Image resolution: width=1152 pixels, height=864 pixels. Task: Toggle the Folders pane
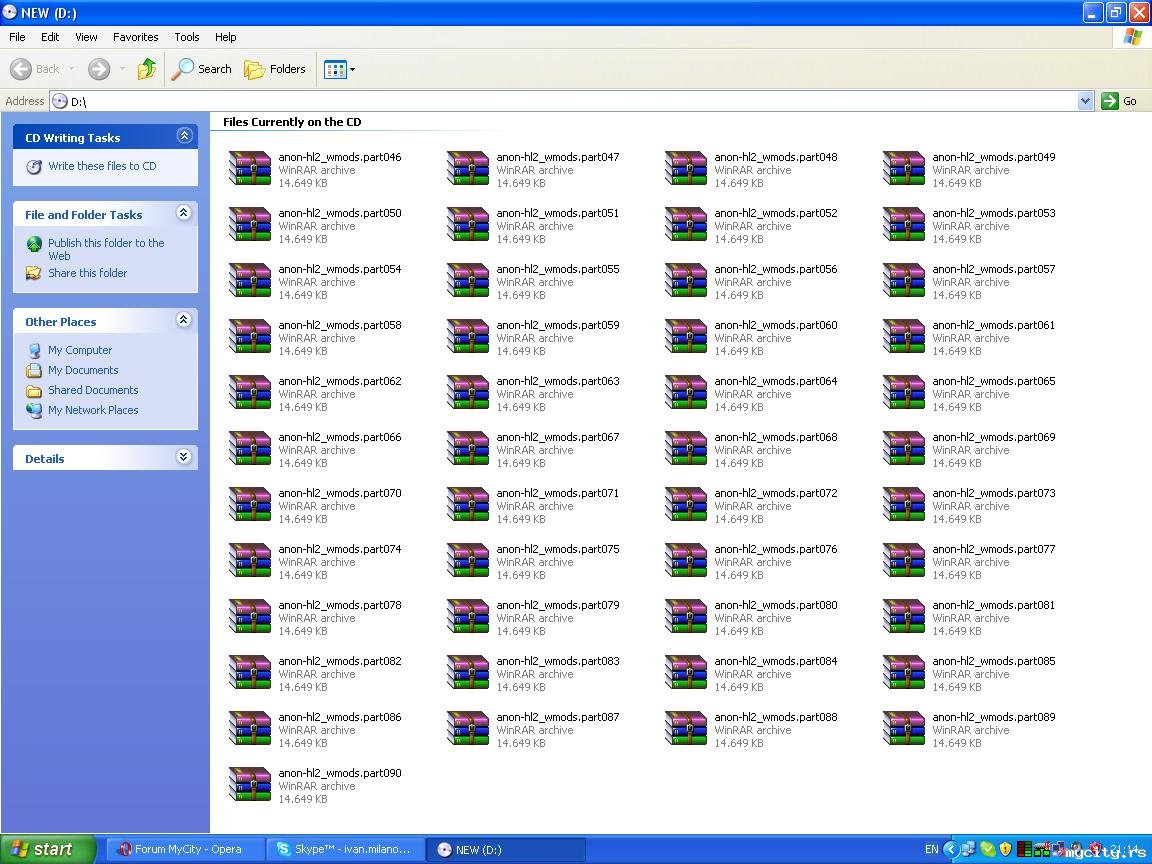[x=275, y=69]
